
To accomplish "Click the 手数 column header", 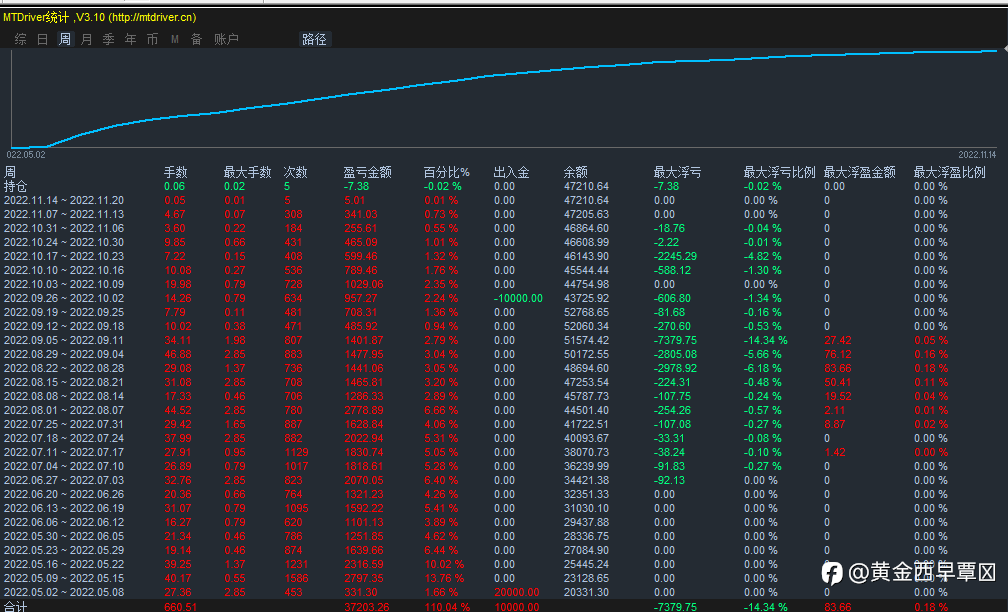I will point(176,172).
